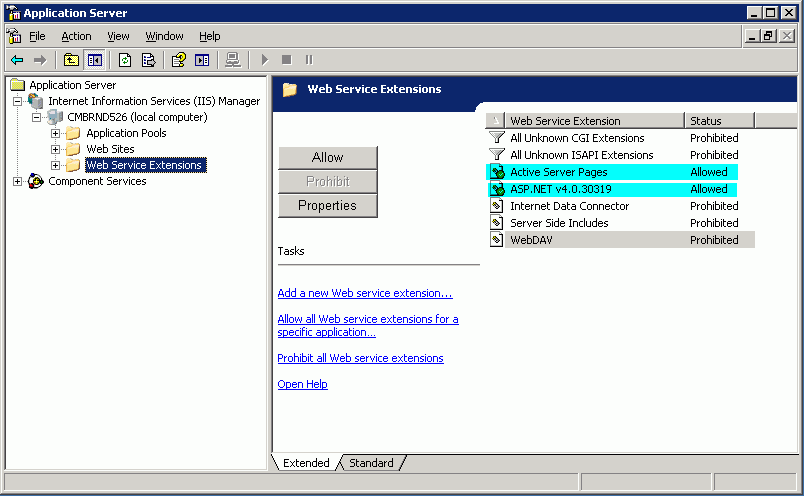Select Application Pools in the tree

point(126,133)
